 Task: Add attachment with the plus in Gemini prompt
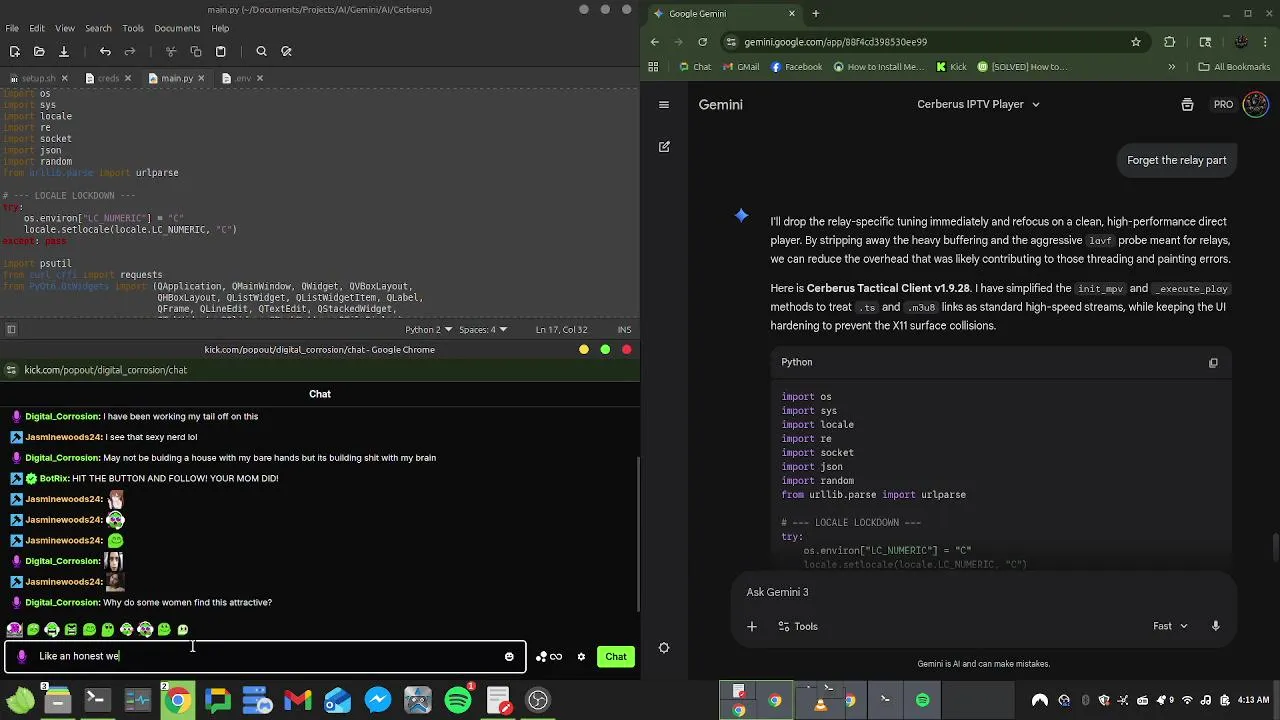tap(752, 626)
